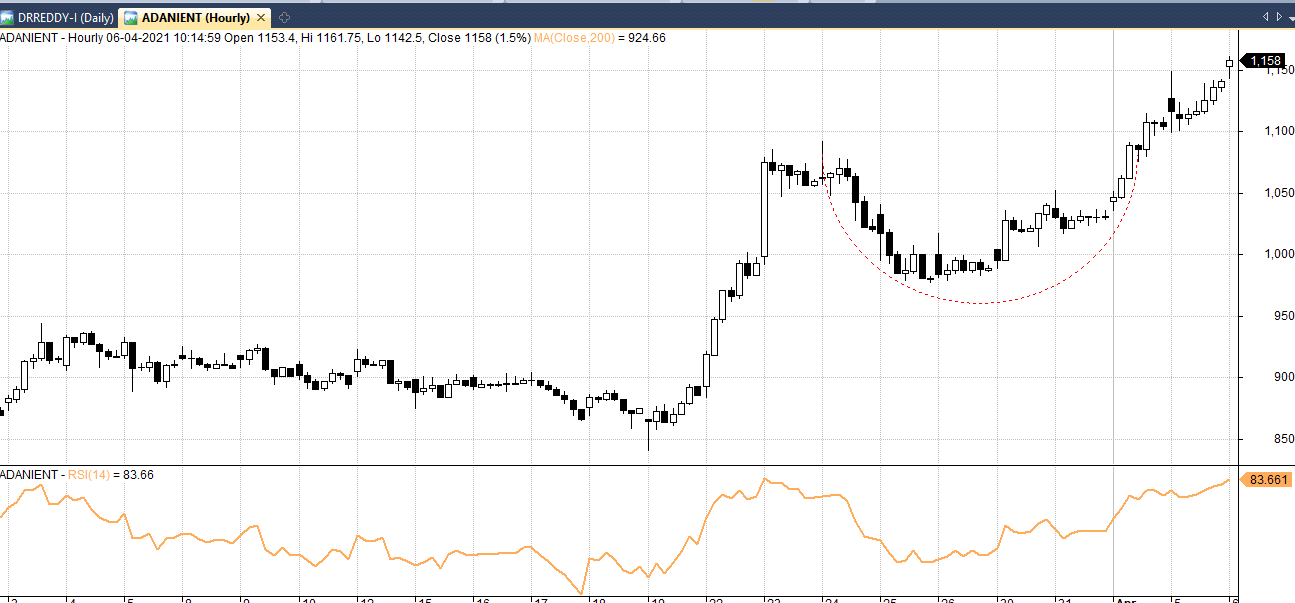Image resolution: width=1295 pixels, height=603 pixels.
Task: Click the moving average value 924.66
Action: pos(646,38)
